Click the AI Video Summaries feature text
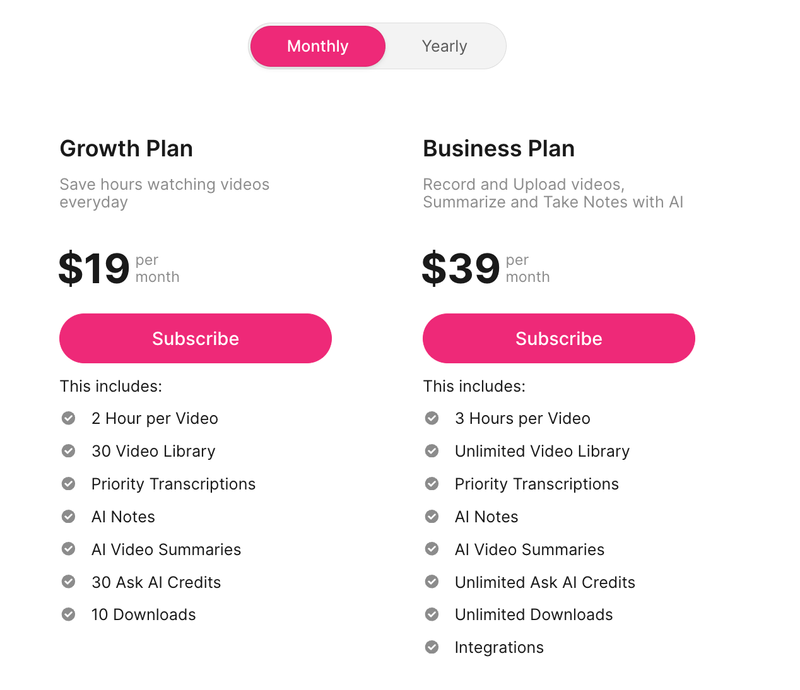 click(165, 549)
